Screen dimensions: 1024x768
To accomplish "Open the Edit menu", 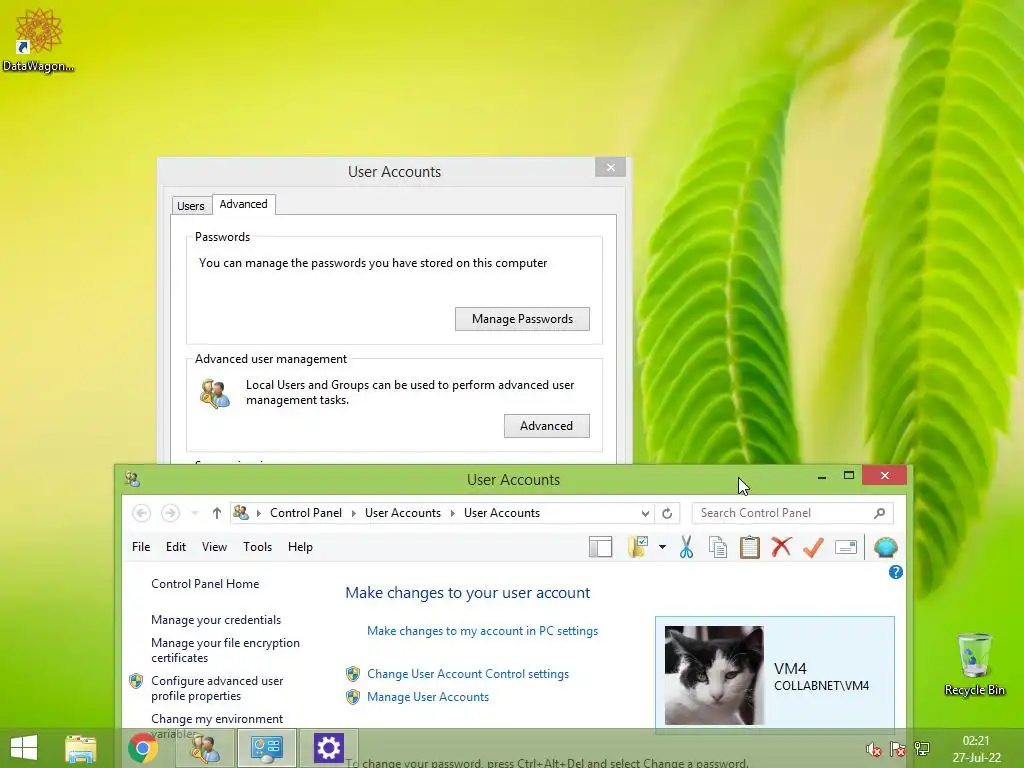I will pyautogui.click(x=176, y=547).
